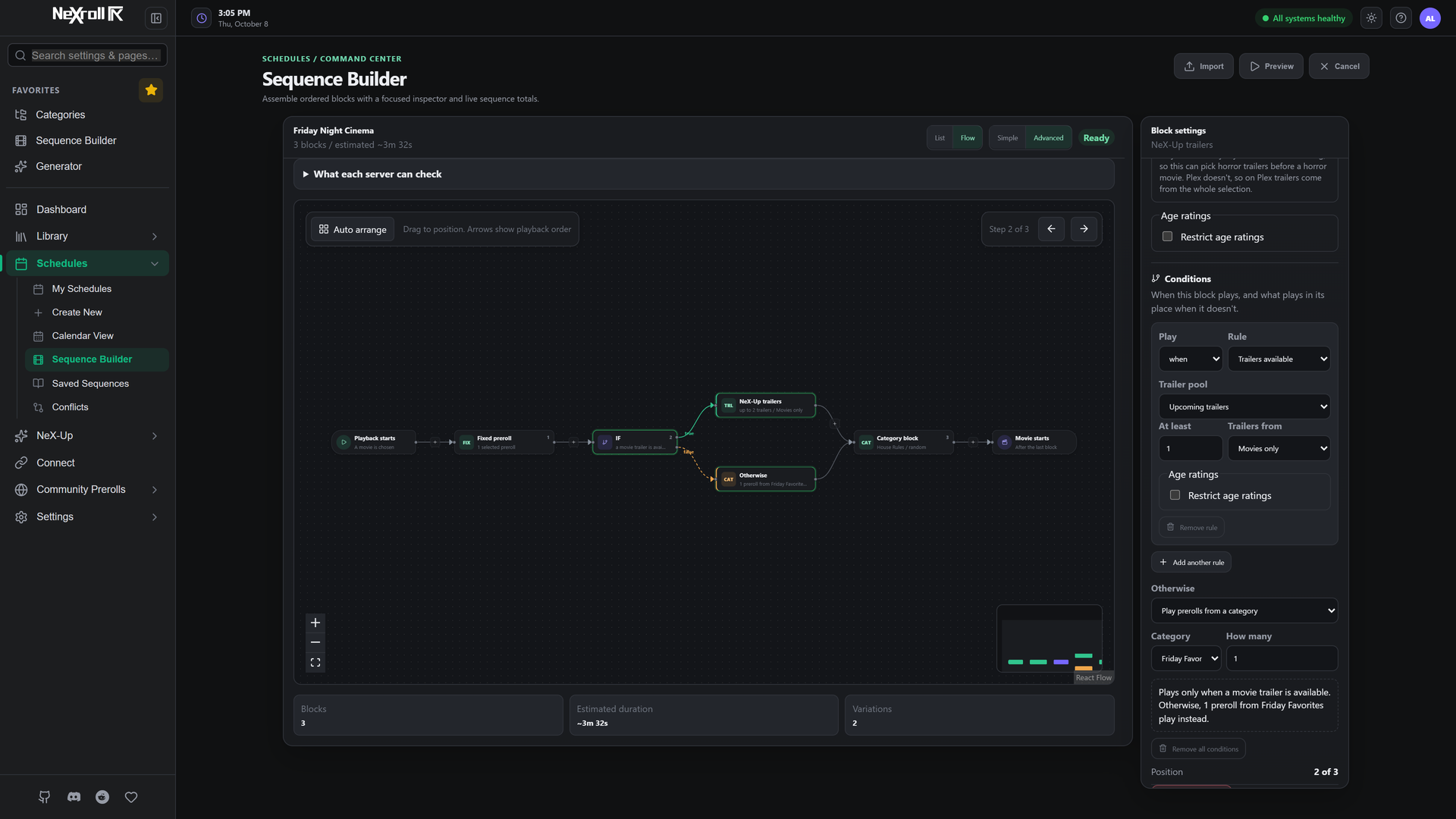
Task: Open the AL user avatar
Action: [1430, 18]
